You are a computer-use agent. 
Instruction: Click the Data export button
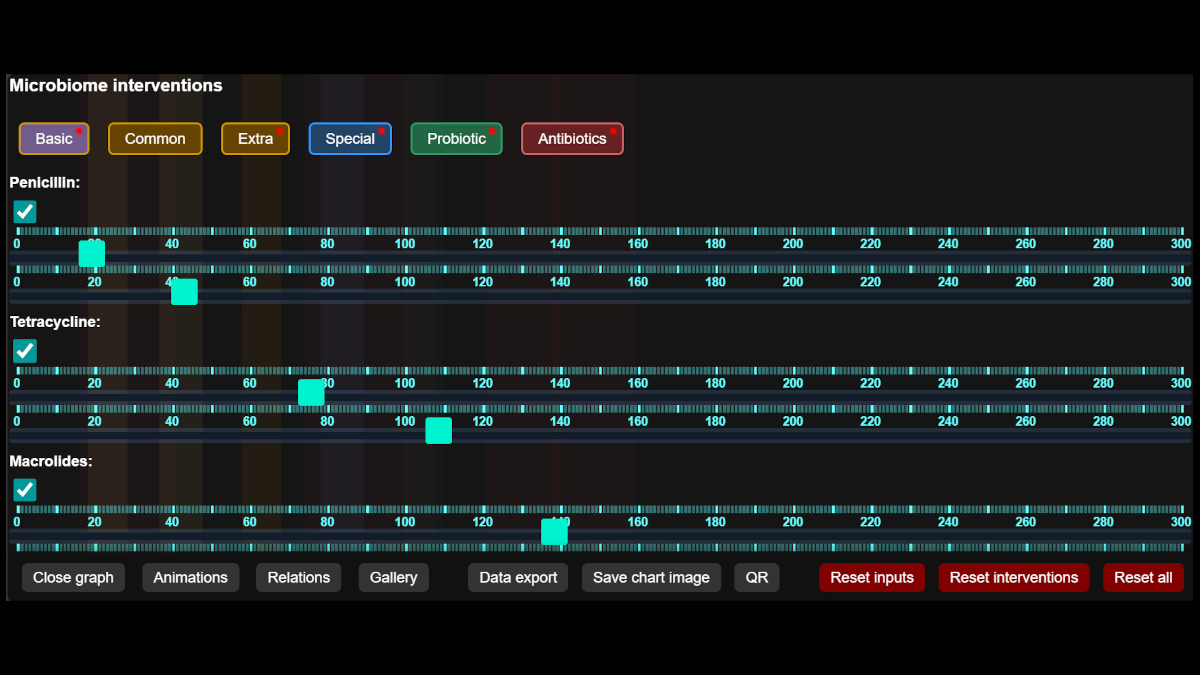tap(518, 578)
